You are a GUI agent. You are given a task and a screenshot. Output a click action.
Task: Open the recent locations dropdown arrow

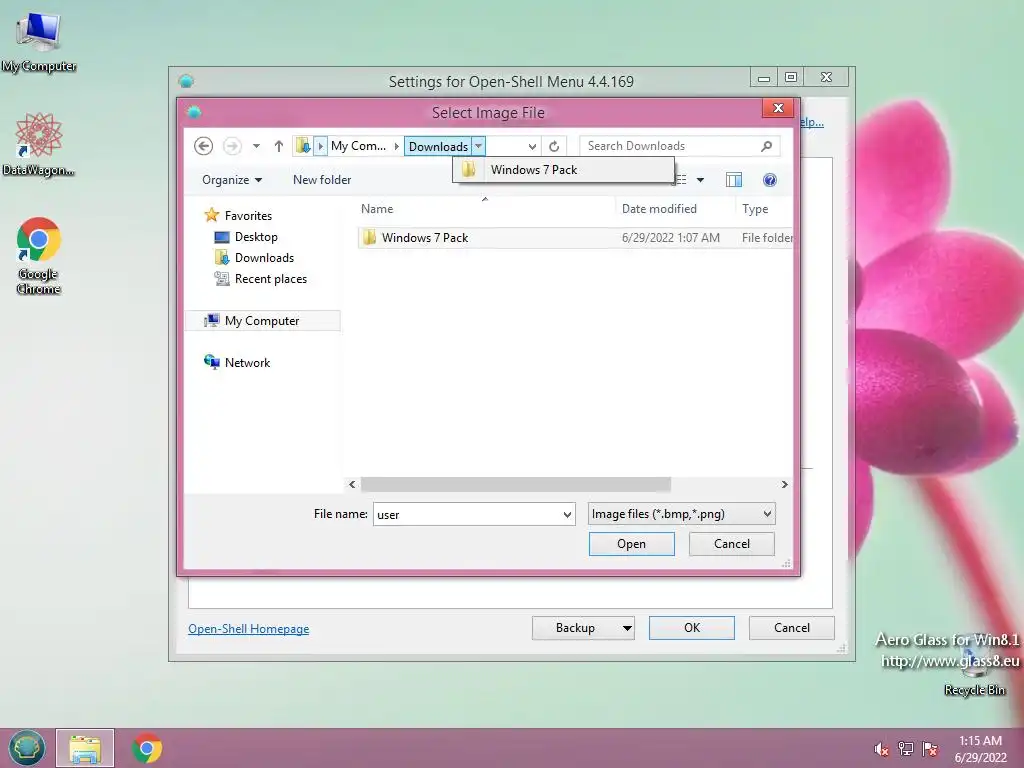coord(257,146)
